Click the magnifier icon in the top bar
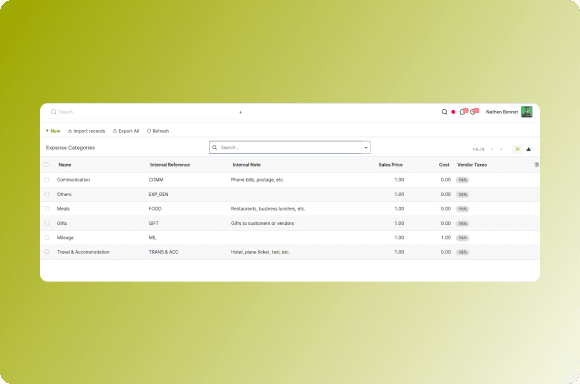Image resolution: width=580 pixels, height=384 pixels. pos(444,112)
